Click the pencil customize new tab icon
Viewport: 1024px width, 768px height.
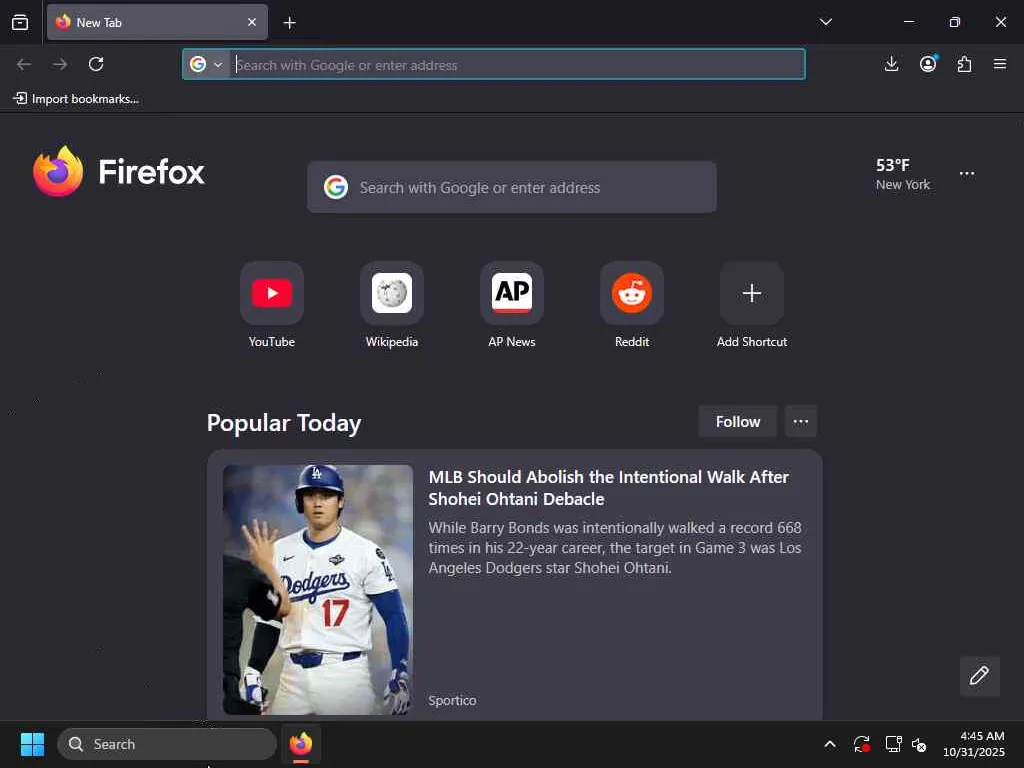[980, 676]
